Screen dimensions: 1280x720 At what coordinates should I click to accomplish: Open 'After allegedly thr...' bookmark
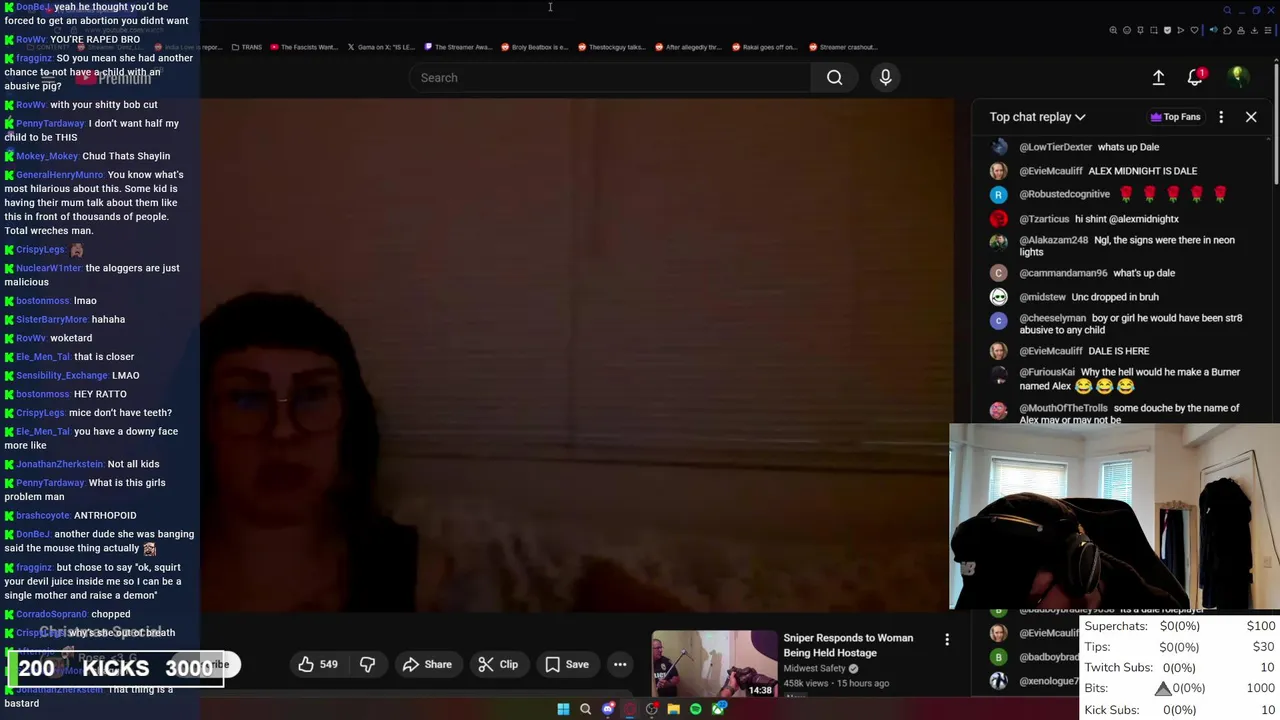tap(688, 47)
